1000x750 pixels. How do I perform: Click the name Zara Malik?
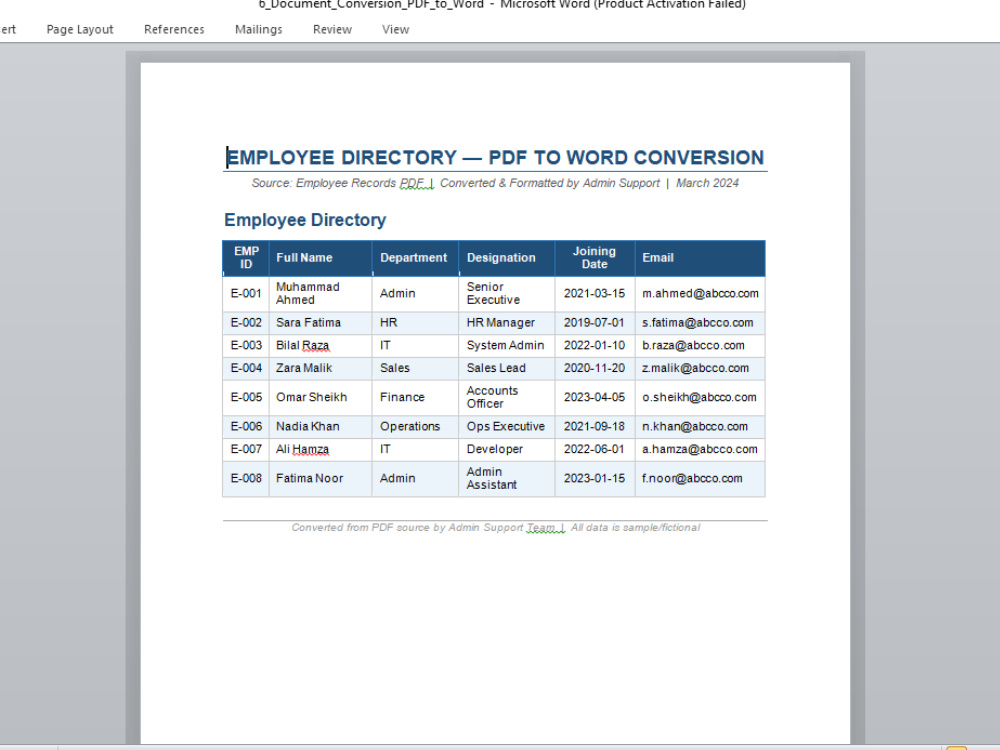coord(304,368)
